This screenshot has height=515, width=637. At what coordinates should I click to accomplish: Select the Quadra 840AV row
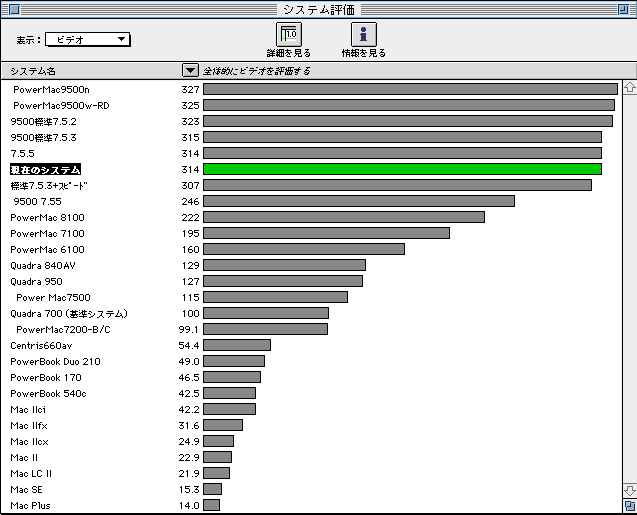[x=311, y=265]
